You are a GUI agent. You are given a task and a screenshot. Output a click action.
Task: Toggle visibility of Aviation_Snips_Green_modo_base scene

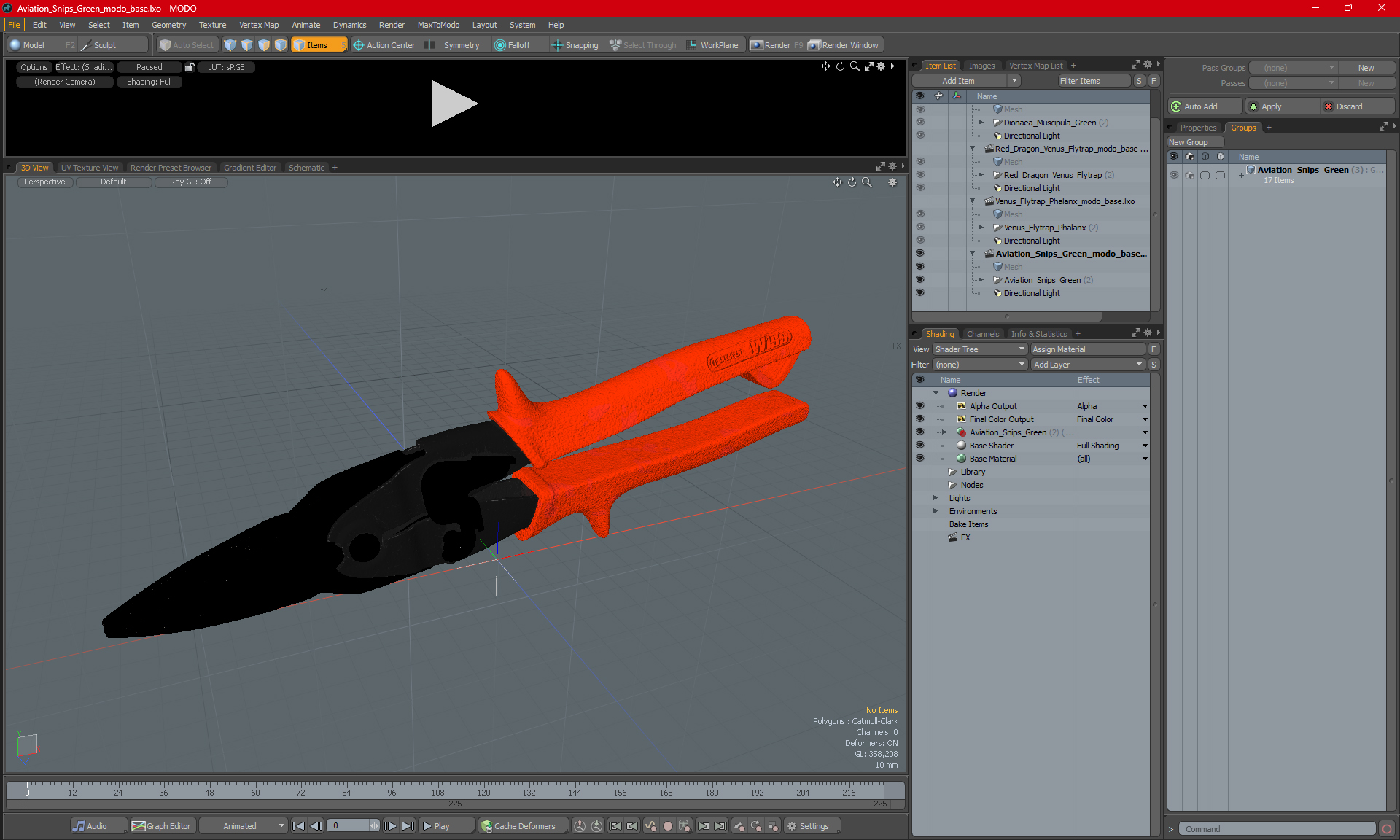pyautogui.click(x=919, y=254)
